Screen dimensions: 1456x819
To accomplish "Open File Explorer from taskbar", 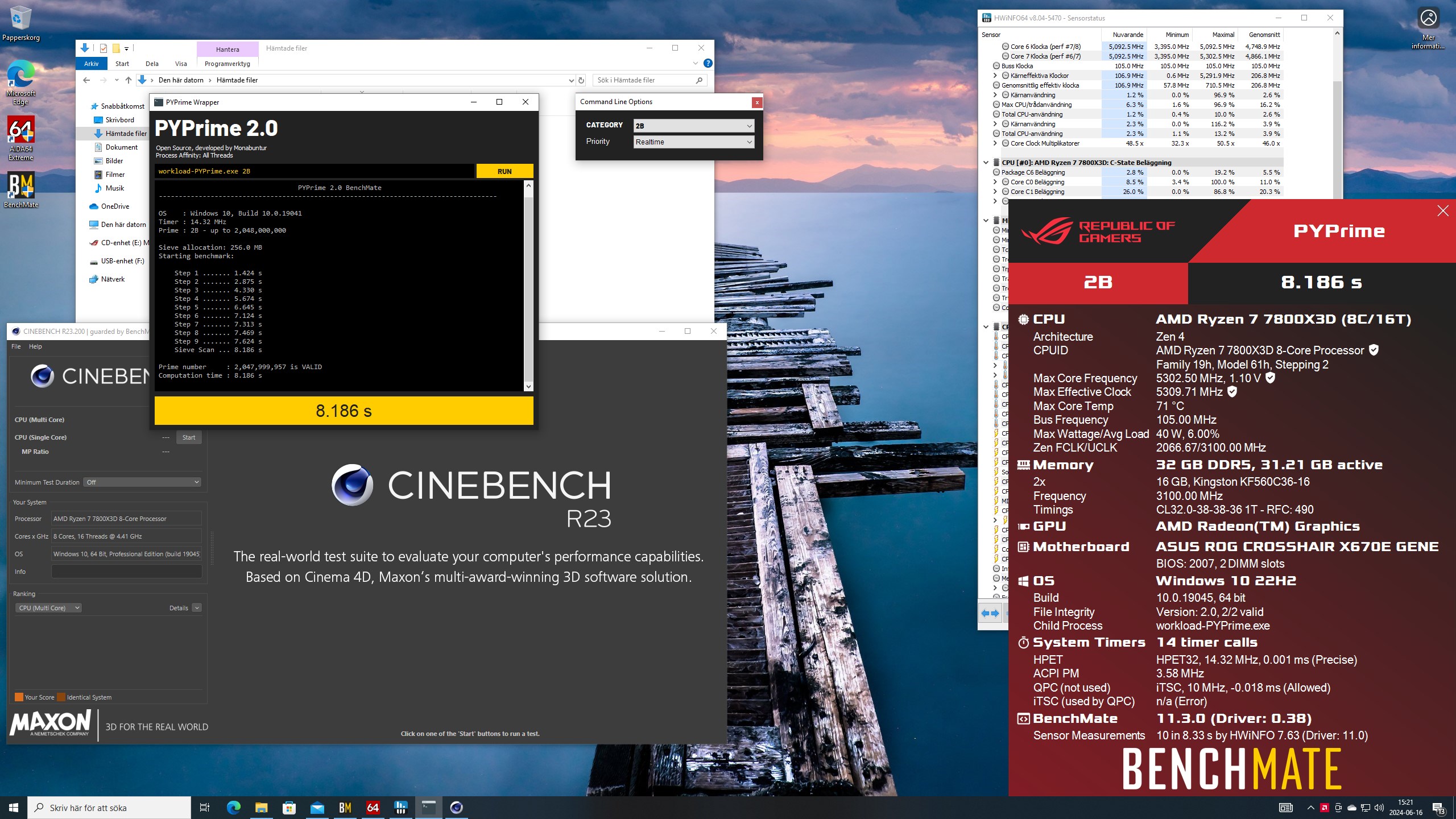I will (261, 808).
